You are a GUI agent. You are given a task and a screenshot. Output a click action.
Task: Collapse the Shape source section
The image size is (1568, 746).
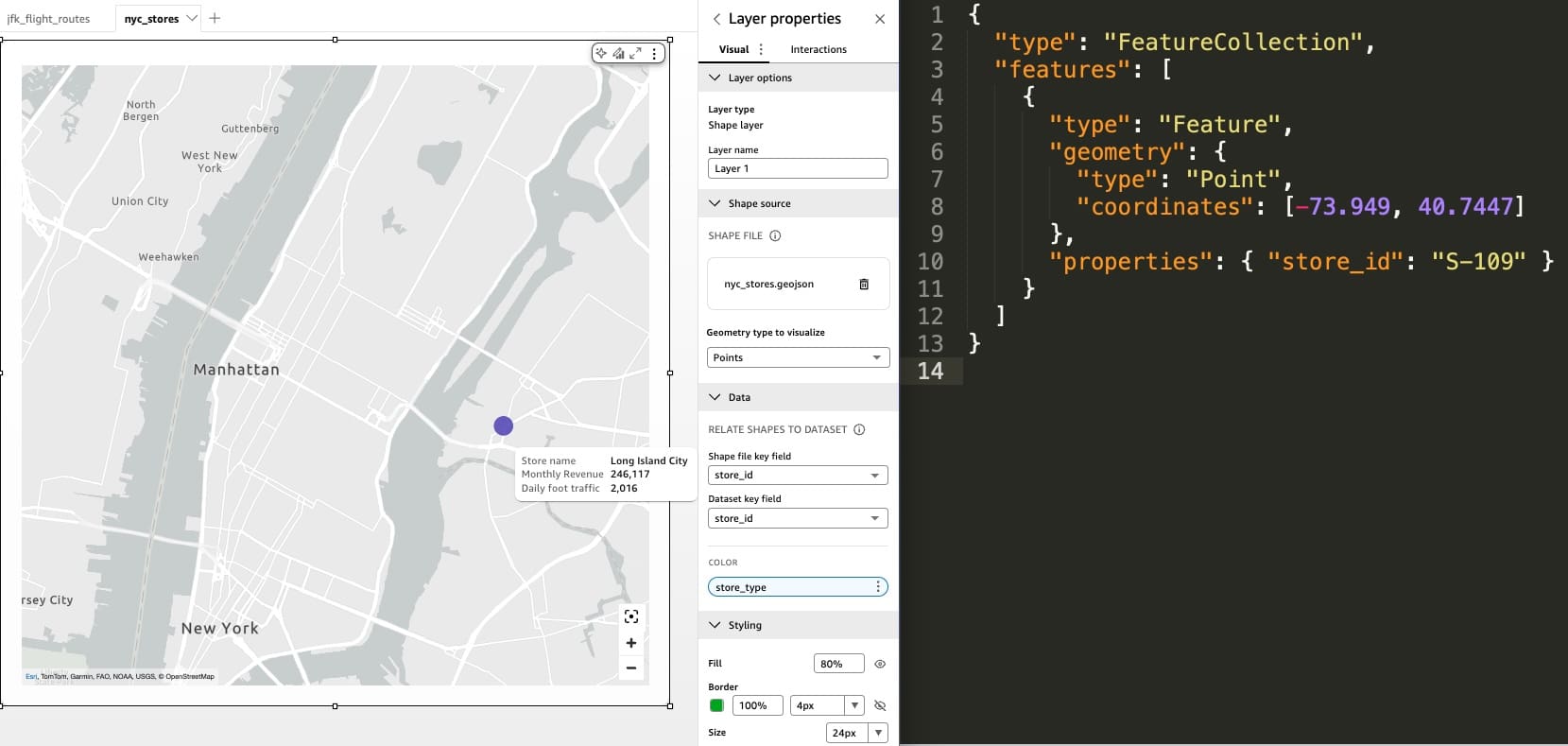point(715,203)
